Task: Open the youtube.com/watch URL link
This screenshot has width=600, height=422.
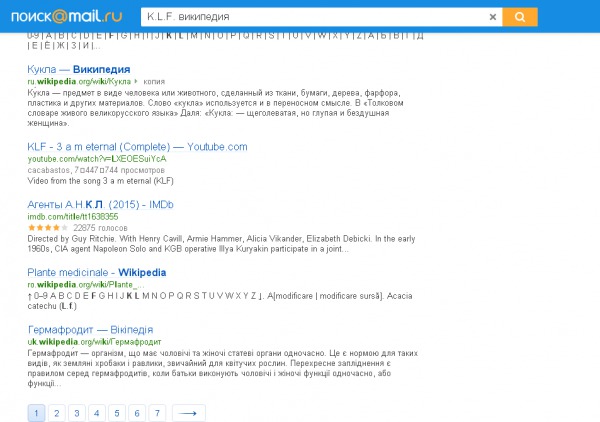Action: click(x=97, y=159)
